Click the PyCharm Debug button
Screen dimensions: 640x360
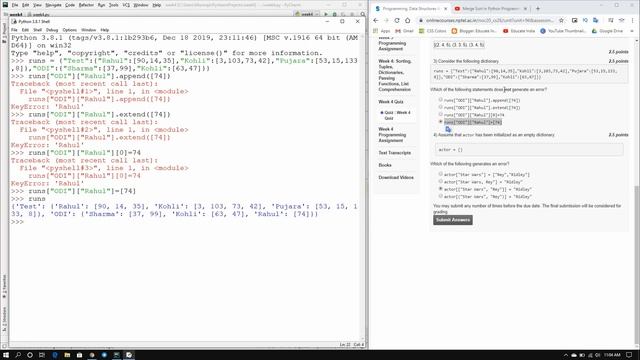tap(334, 14)
